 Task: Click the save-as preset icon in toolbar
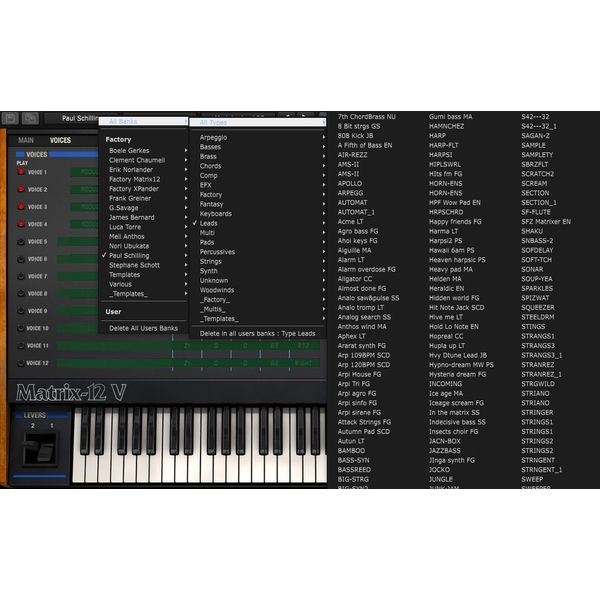(30, 118)
